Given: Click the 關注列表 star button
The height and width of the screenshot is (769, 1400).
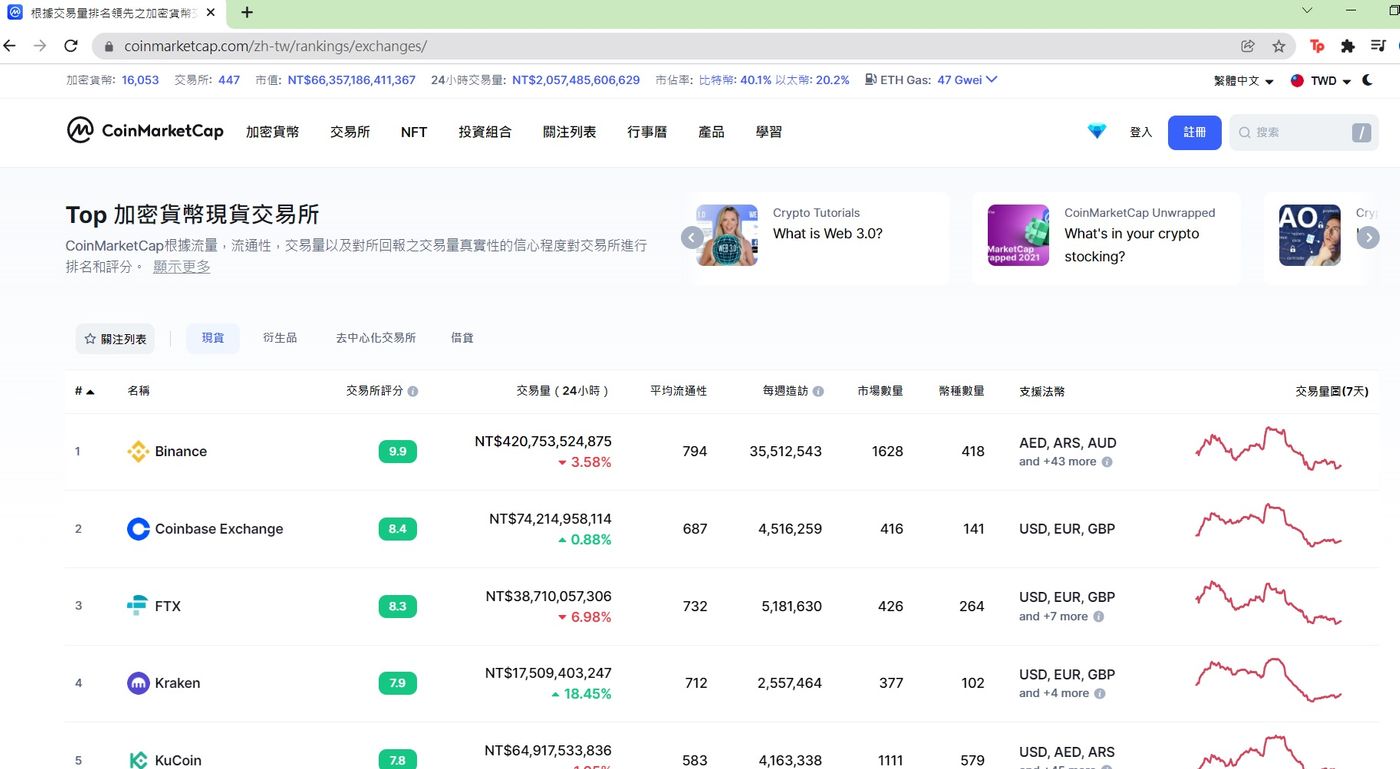Looking at the screenshot, I should 115,339.
